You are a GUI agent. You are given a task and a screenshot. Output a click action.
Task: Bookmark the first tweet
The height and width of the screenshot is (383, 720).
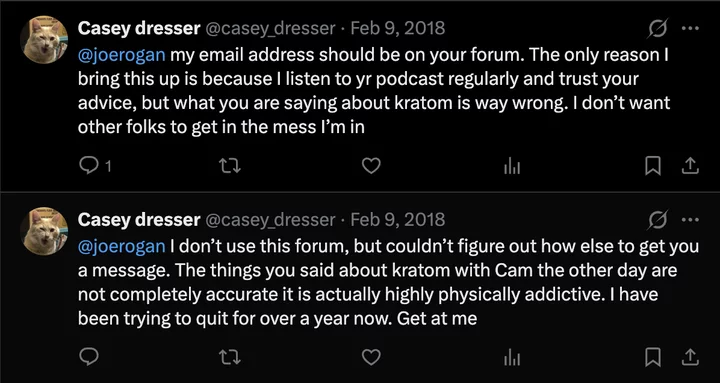[652, 166]
